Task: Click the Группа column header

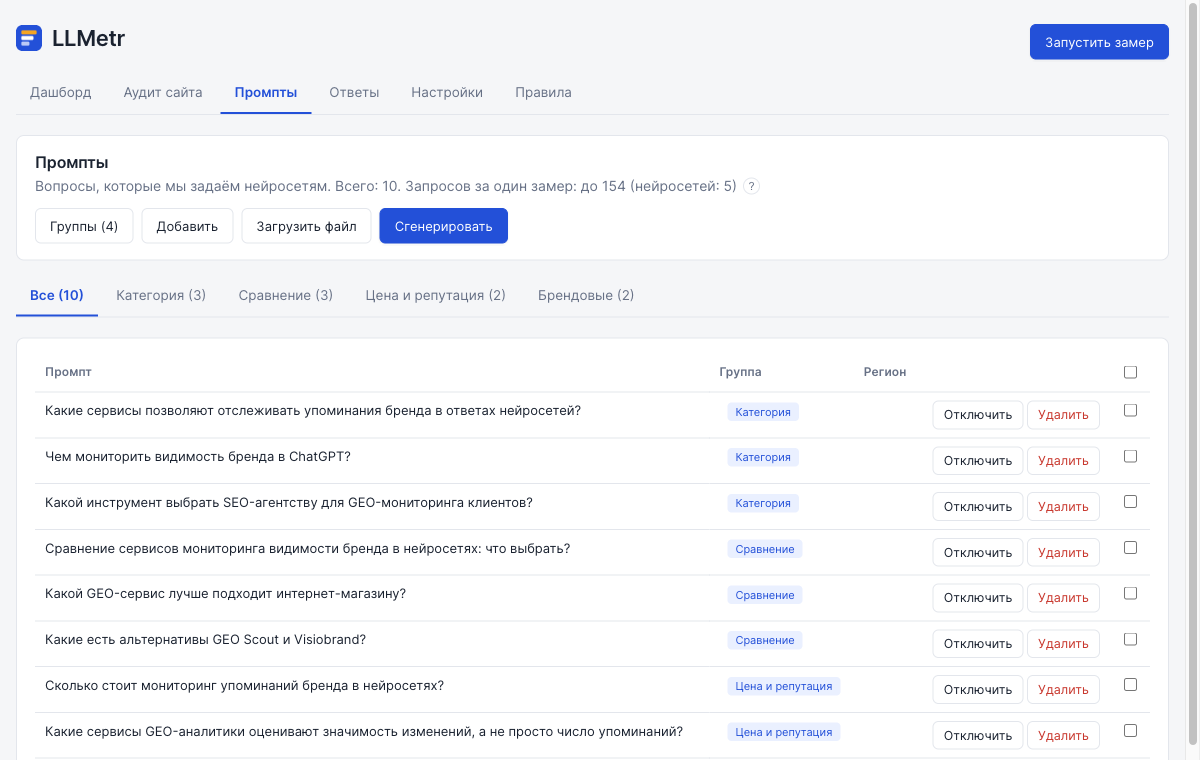Action: tap(740, 372)
